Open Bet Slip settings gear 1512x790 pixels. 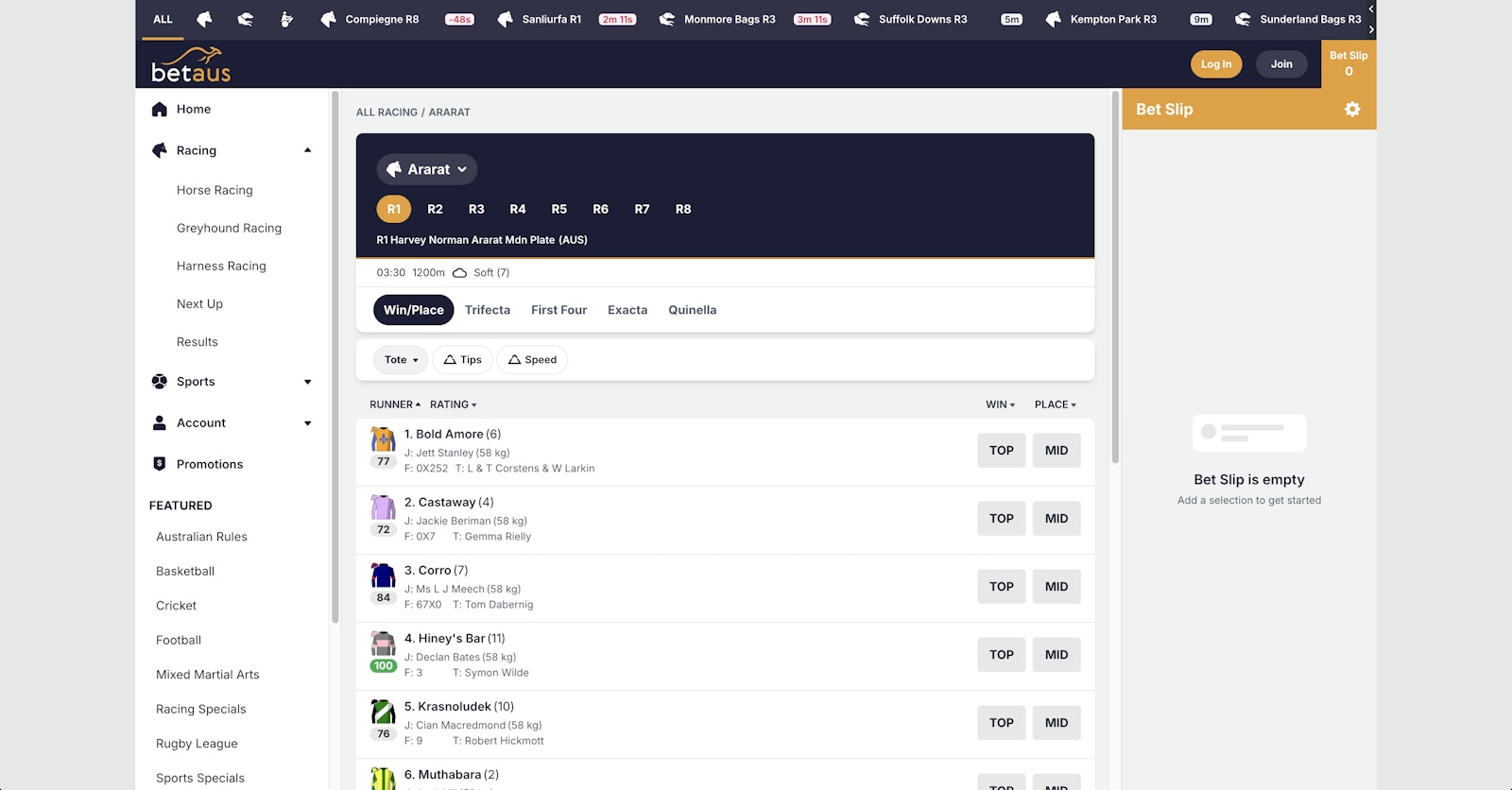tap(1352, 110)
